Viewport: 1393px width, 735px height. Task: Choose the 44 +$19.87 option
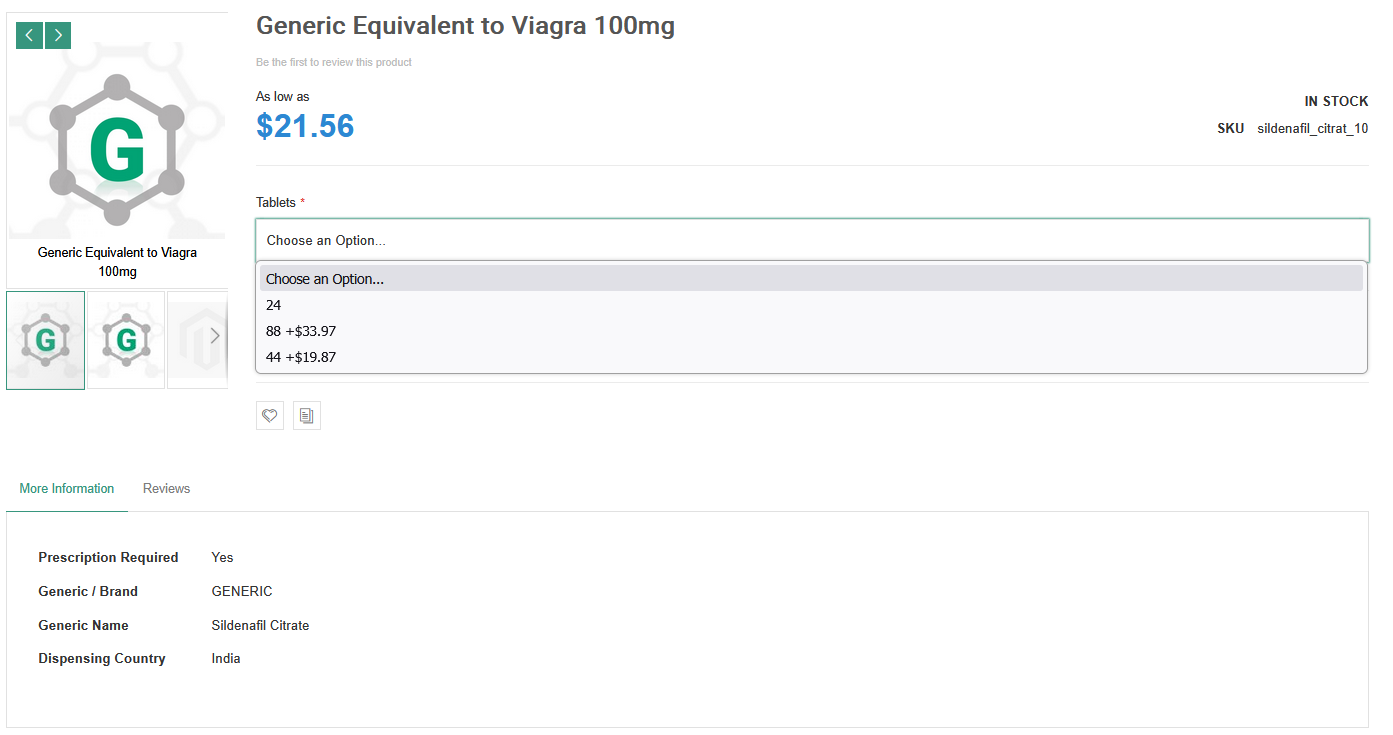click(811, 357)
